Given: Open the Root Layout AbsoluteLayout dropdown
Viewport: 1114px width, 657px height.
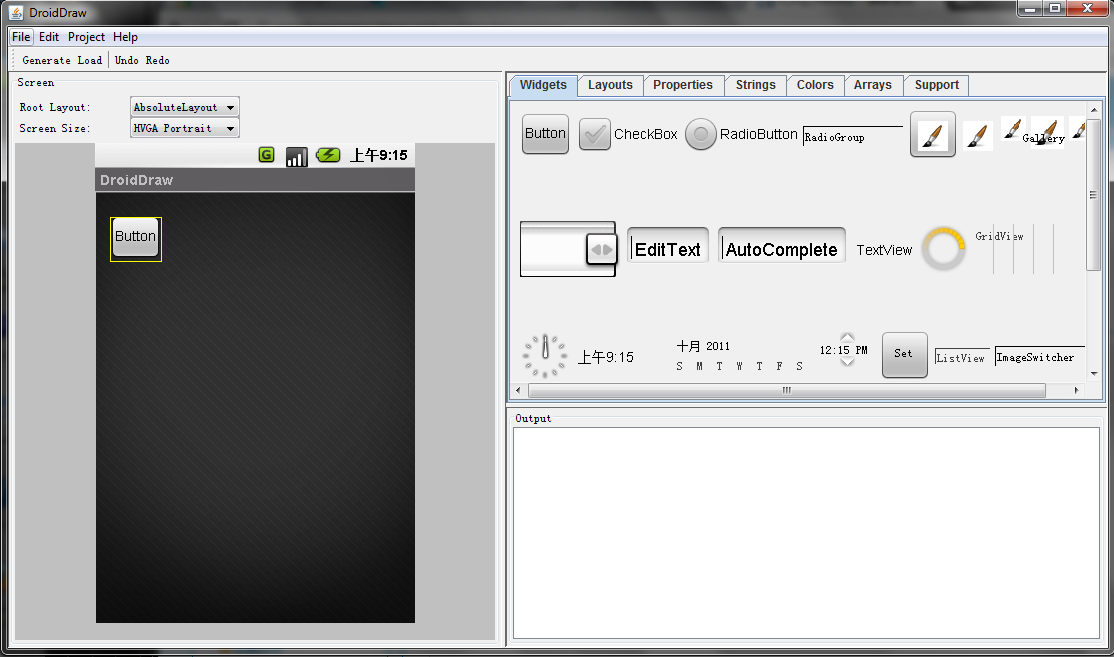Looking at the screenshot, I should point(185,107).
